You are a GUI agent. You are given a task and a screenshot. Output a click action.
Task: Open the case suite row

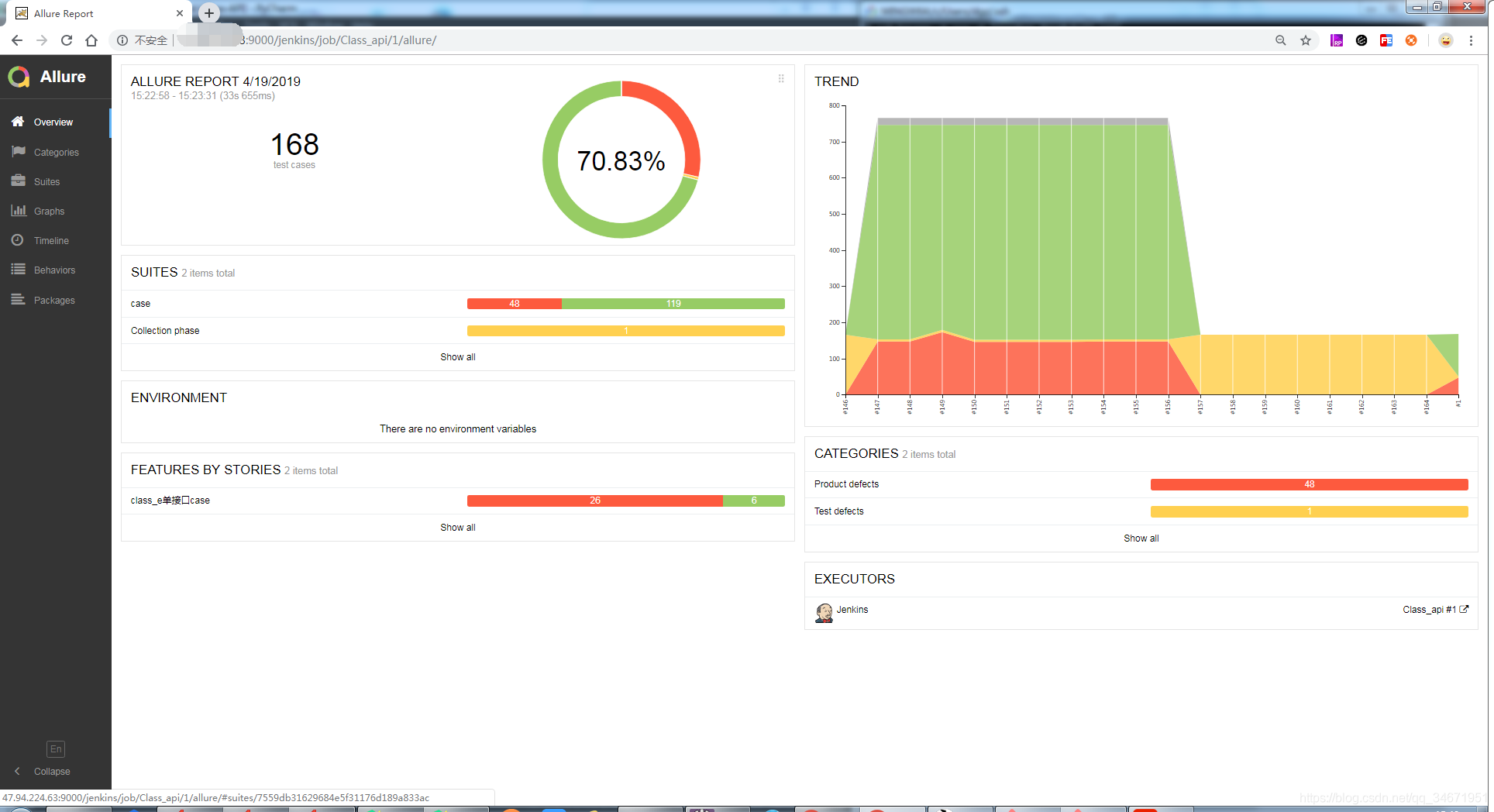point(458,304)
